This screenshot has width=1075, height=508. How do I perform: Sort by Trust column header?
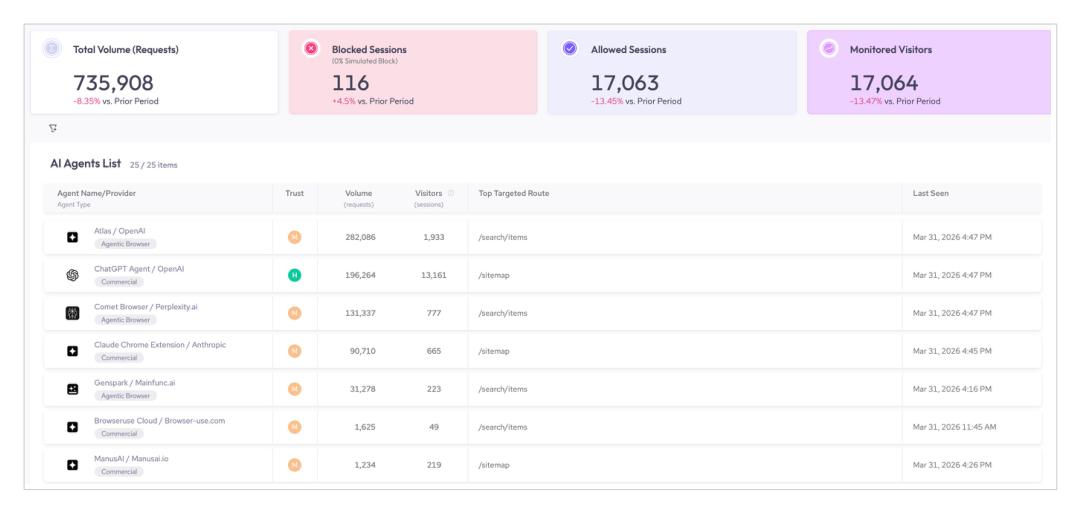tap(294, 193)
